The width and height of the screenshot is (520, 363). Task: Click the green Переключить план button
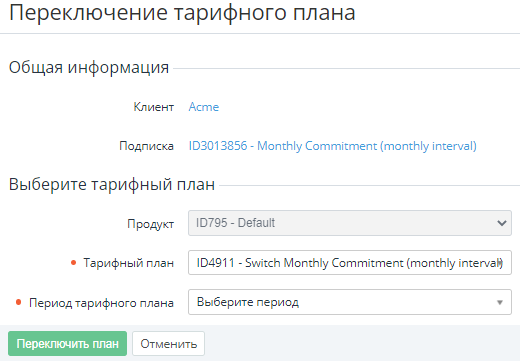pyautogui.click(x=67, y=344)
